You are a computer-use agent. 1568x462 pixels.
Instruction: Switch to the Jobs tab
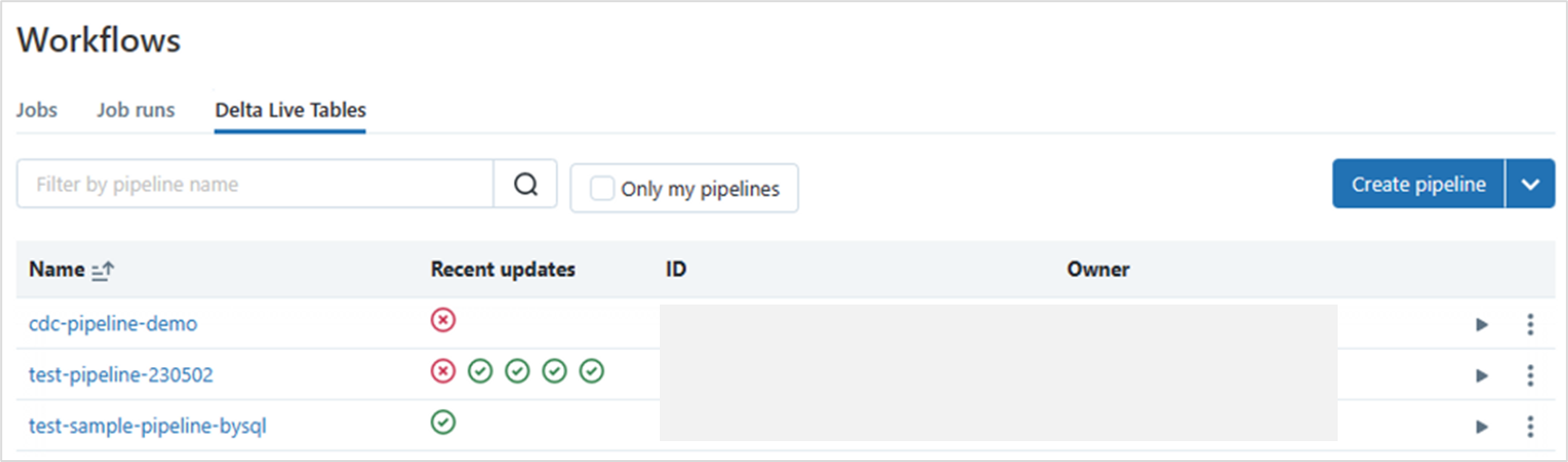(x=36, y=110)
